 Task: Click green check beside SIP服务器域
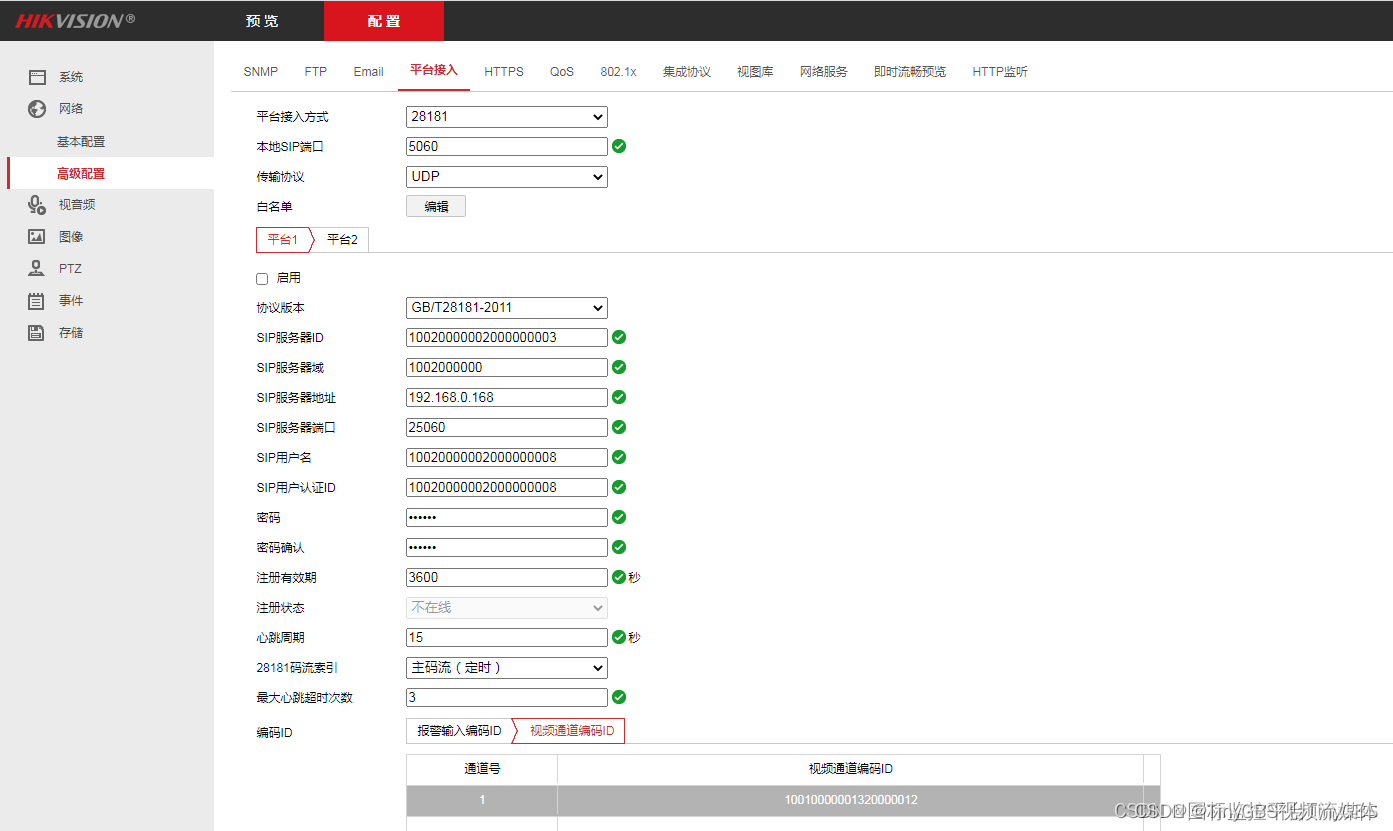point(619,367)
